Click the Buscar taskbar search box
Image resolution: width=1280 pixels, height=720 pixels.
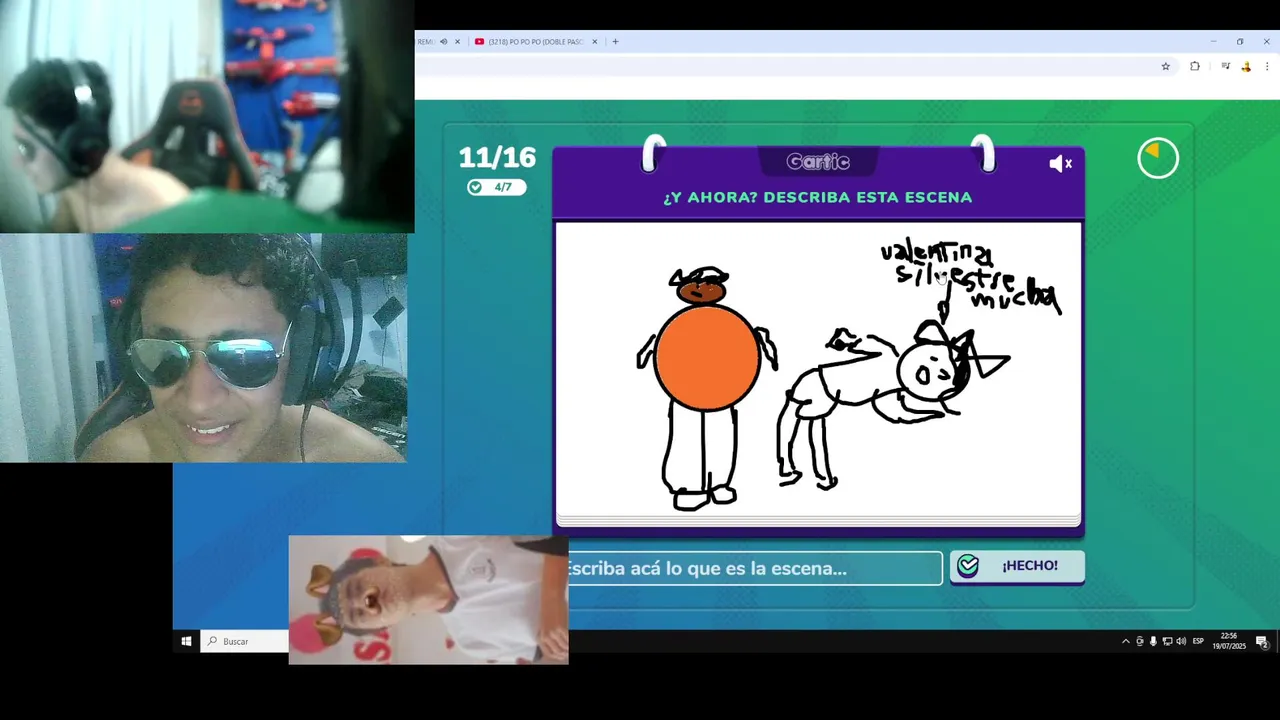[x=245, y=641]
